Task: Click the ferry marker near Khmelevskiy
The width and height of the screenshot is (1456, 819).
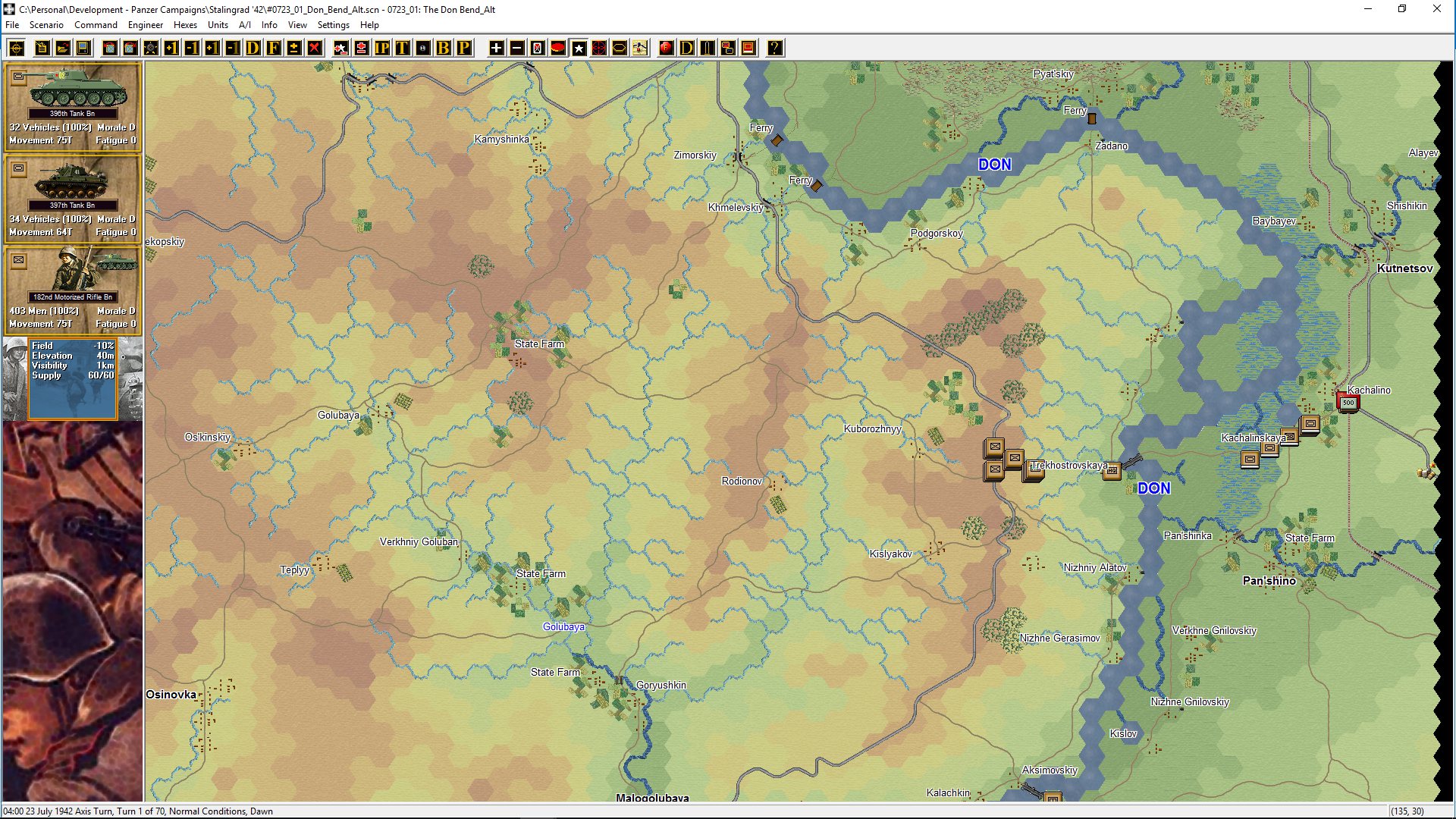Action: [817, 185]
